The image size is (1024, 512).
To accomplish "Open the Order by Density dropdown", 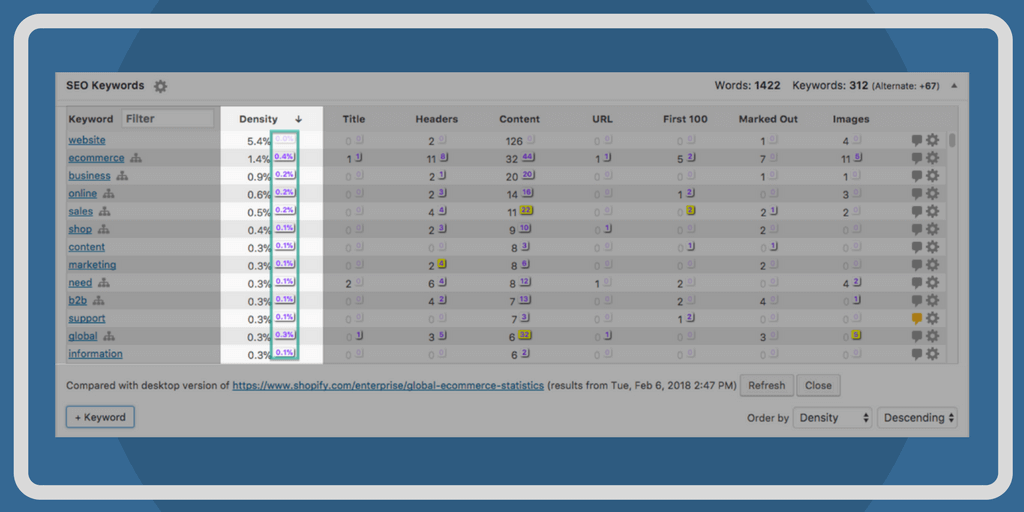I will coord(833,418).
